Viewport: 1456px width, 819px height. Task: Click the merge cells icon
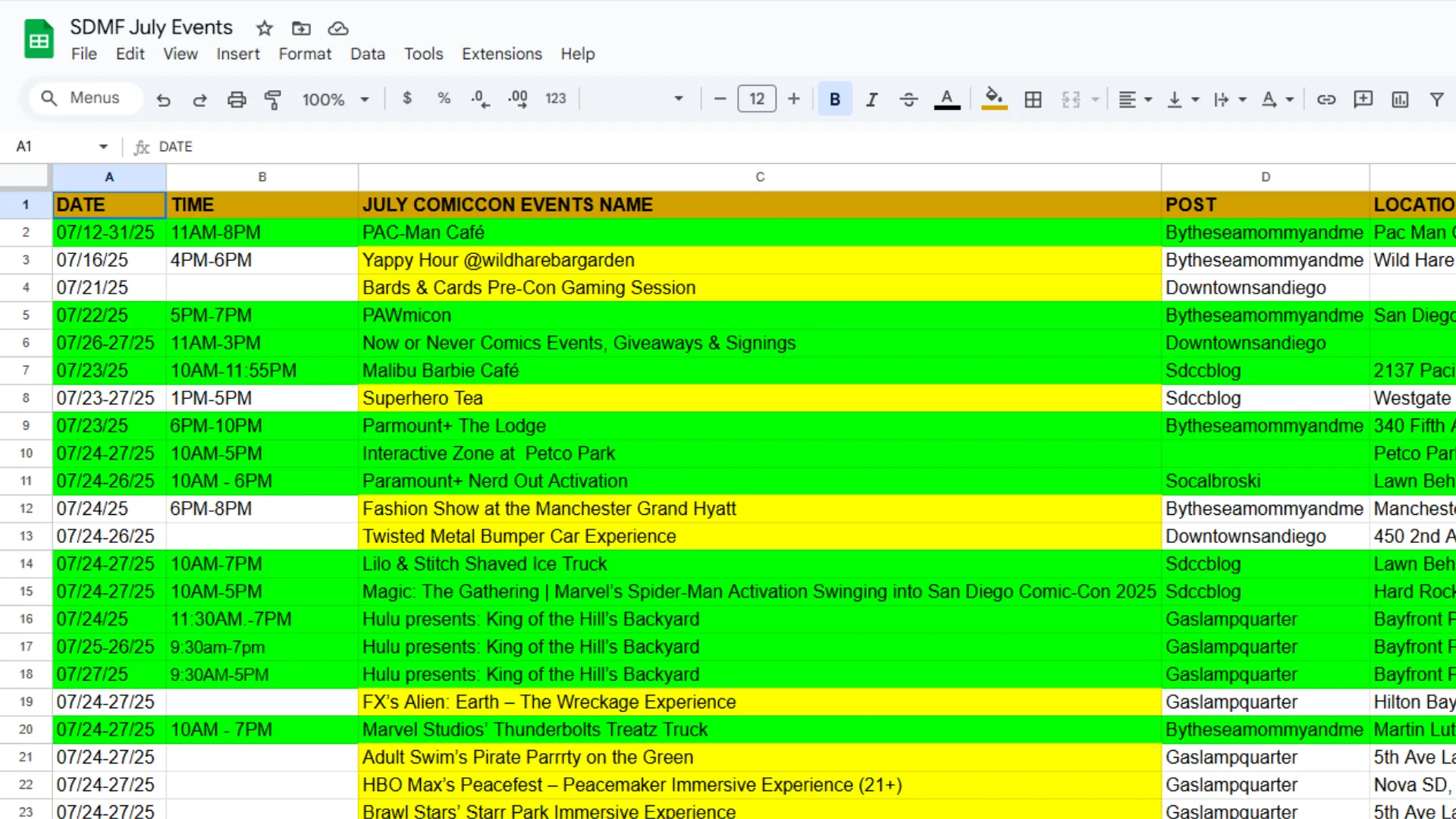(x=1071, y=99)
